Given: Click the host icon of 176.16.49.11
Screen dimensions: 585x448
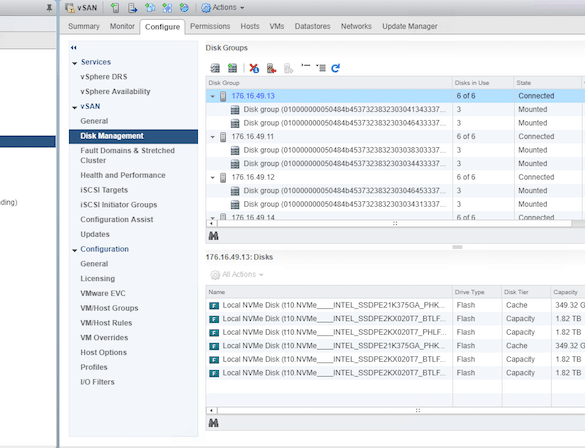Looking at the screenshot, I should coord(223,137).
